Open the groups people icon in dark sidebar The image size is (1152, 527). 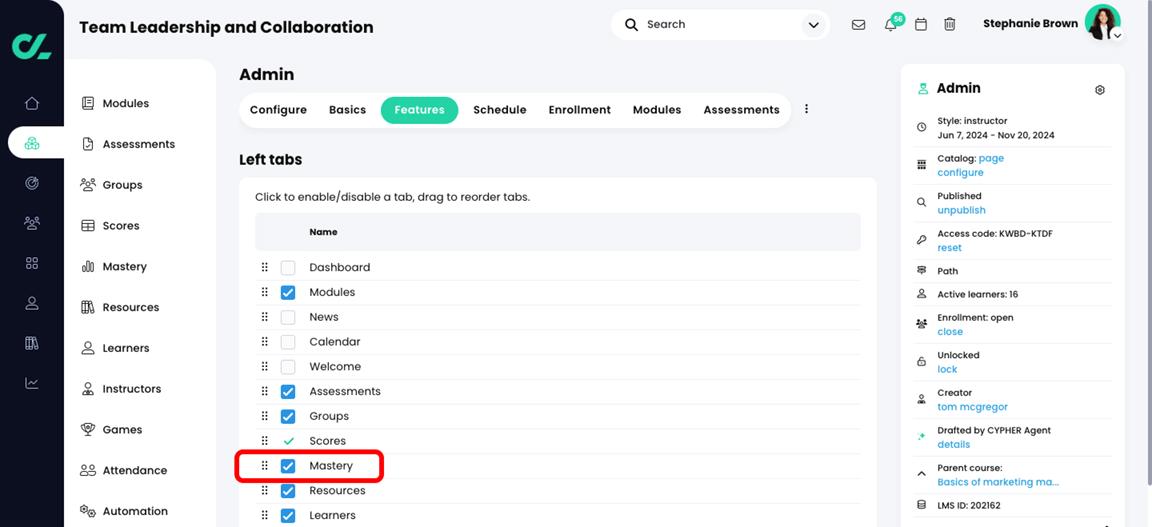pyautogui.click(x=32, y=223)
